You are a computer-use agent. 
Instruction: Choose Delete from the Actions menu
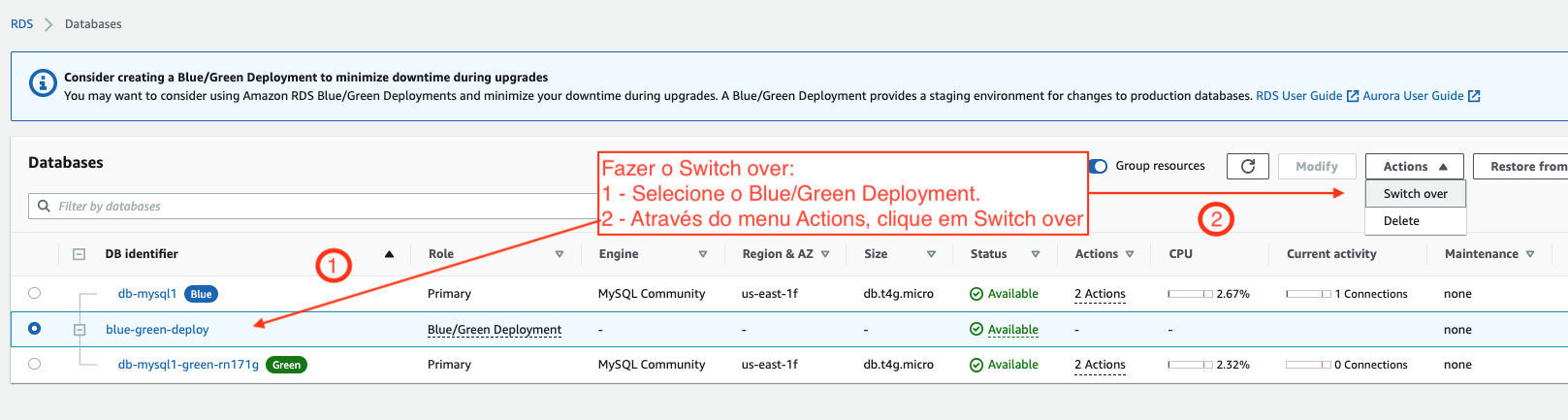[1401, 221]
